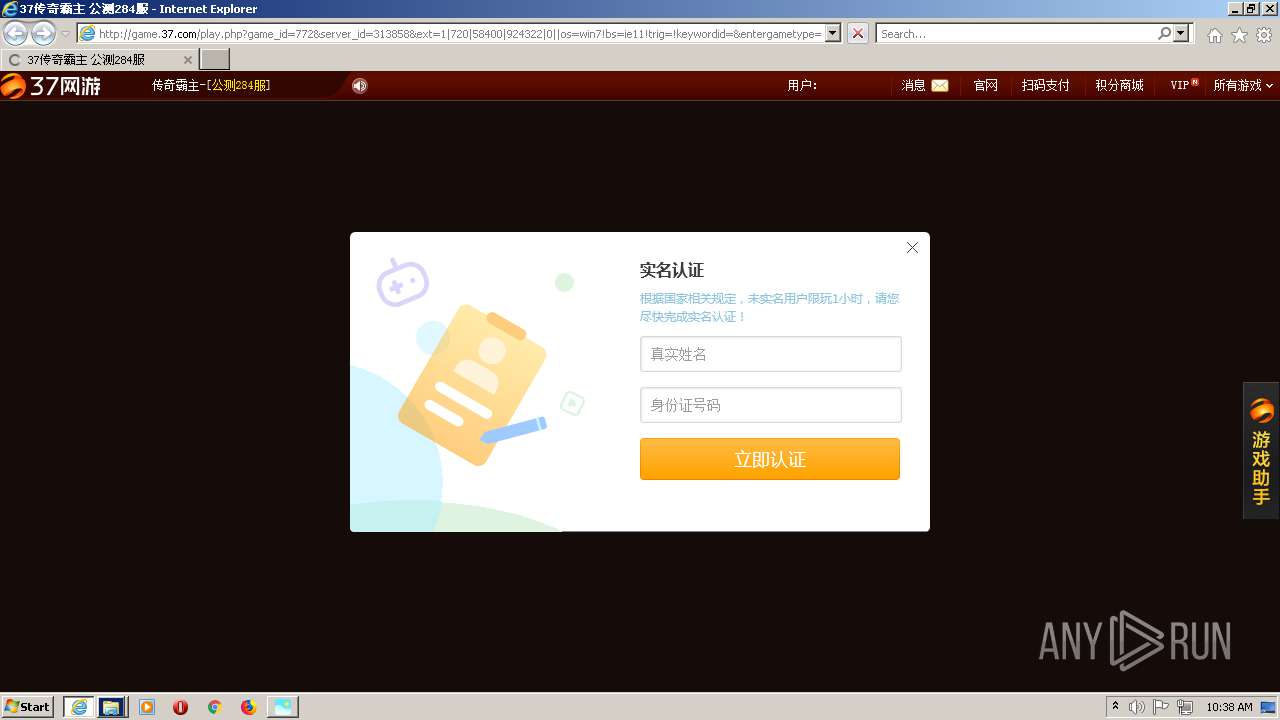Open the picture app taskbar icon
Image resolution: width=1280 pixels, height=720 pixels.
coord(283,707)
